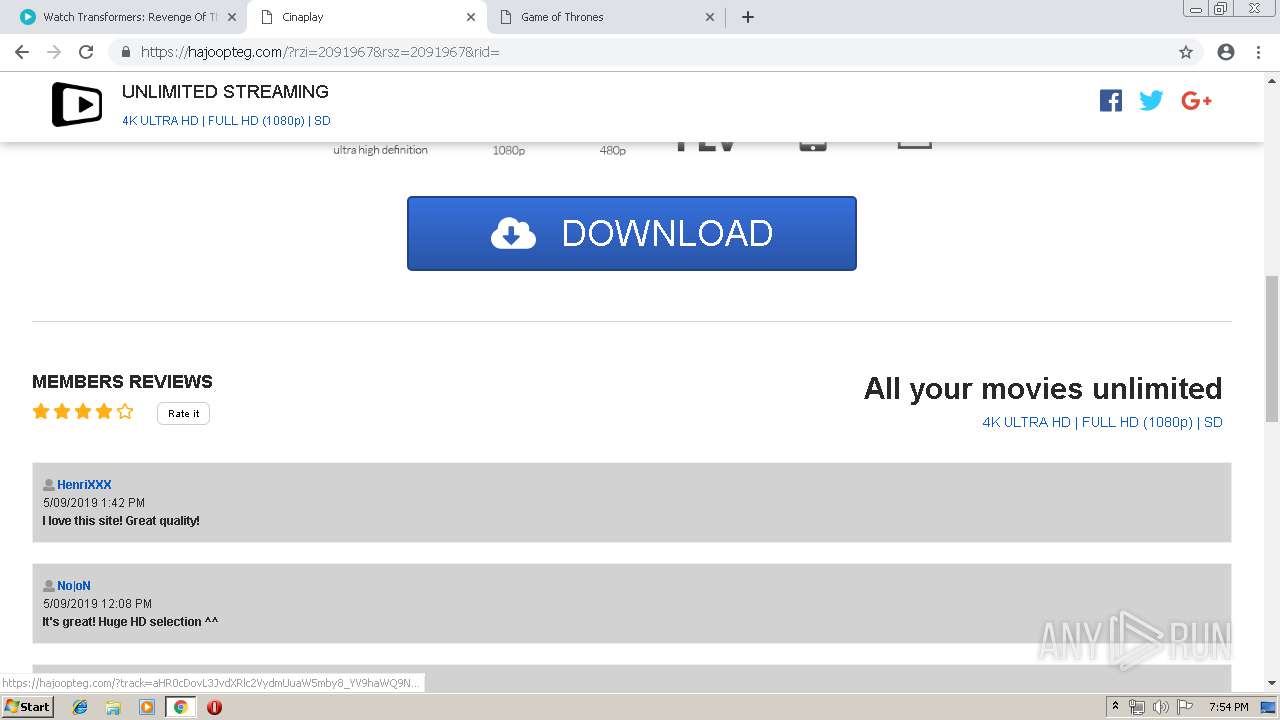The height and width of the screenshot is (720, 1280).
Task: Open the Windows Start menu
Action: [x=27, y=707]
